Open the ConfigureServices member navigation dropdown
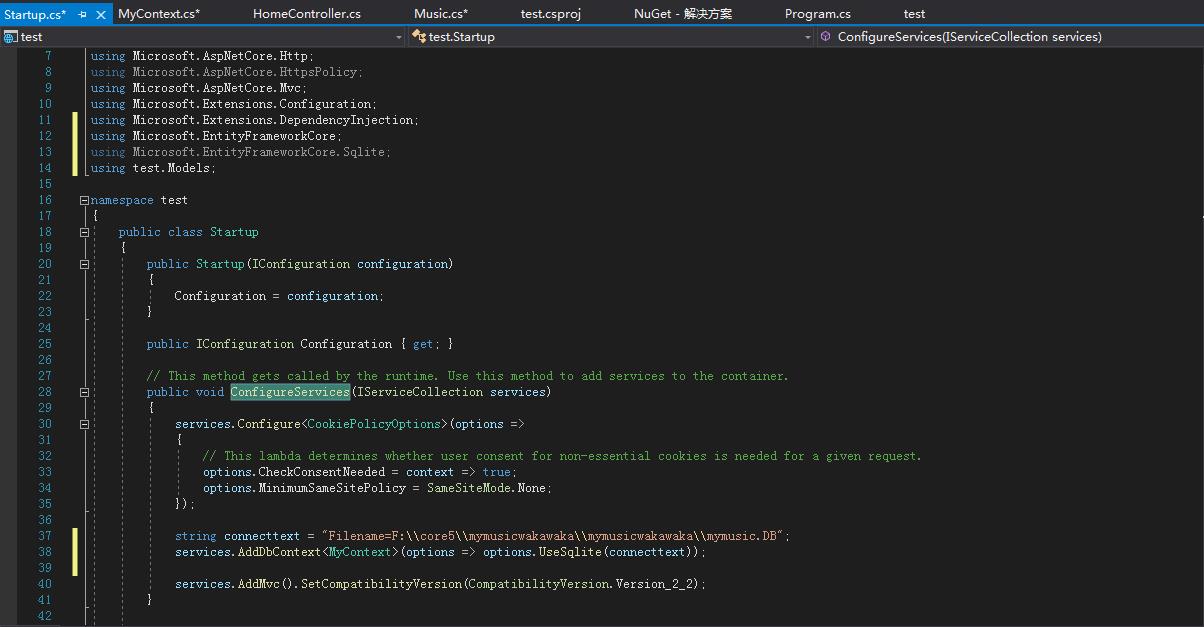Viewport: 1204px width, 627px height. tap(1010, 37)
